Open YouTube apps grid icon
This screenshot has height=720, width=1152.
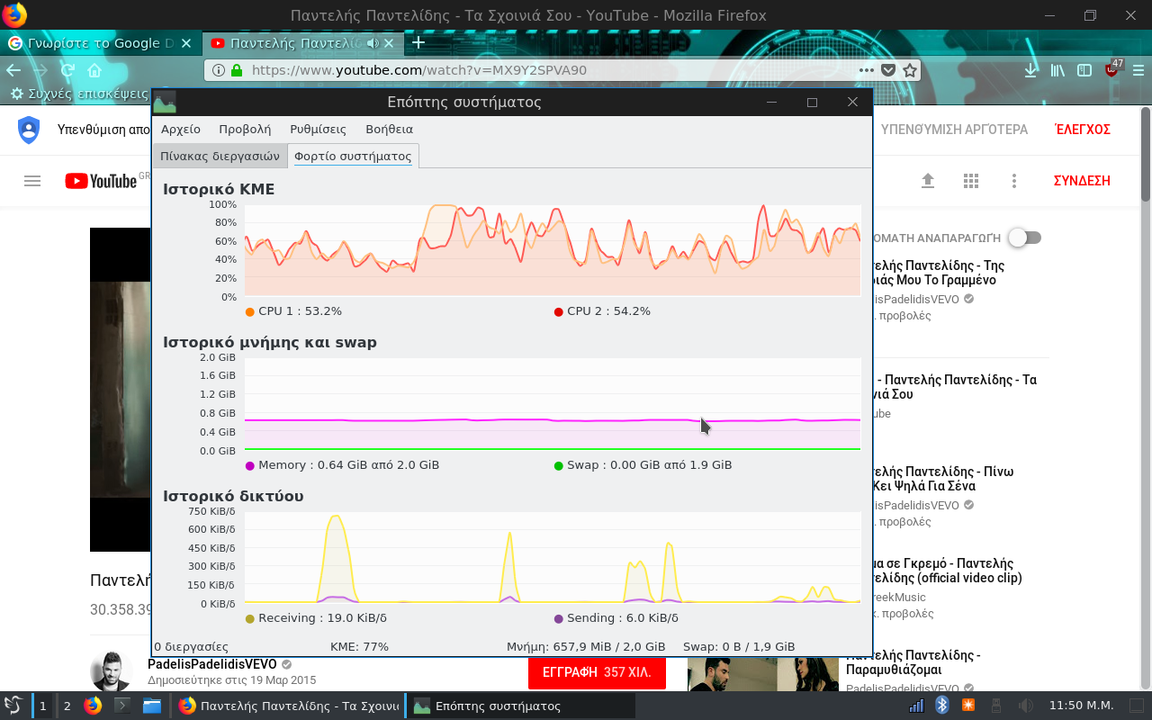click(971, 181)
